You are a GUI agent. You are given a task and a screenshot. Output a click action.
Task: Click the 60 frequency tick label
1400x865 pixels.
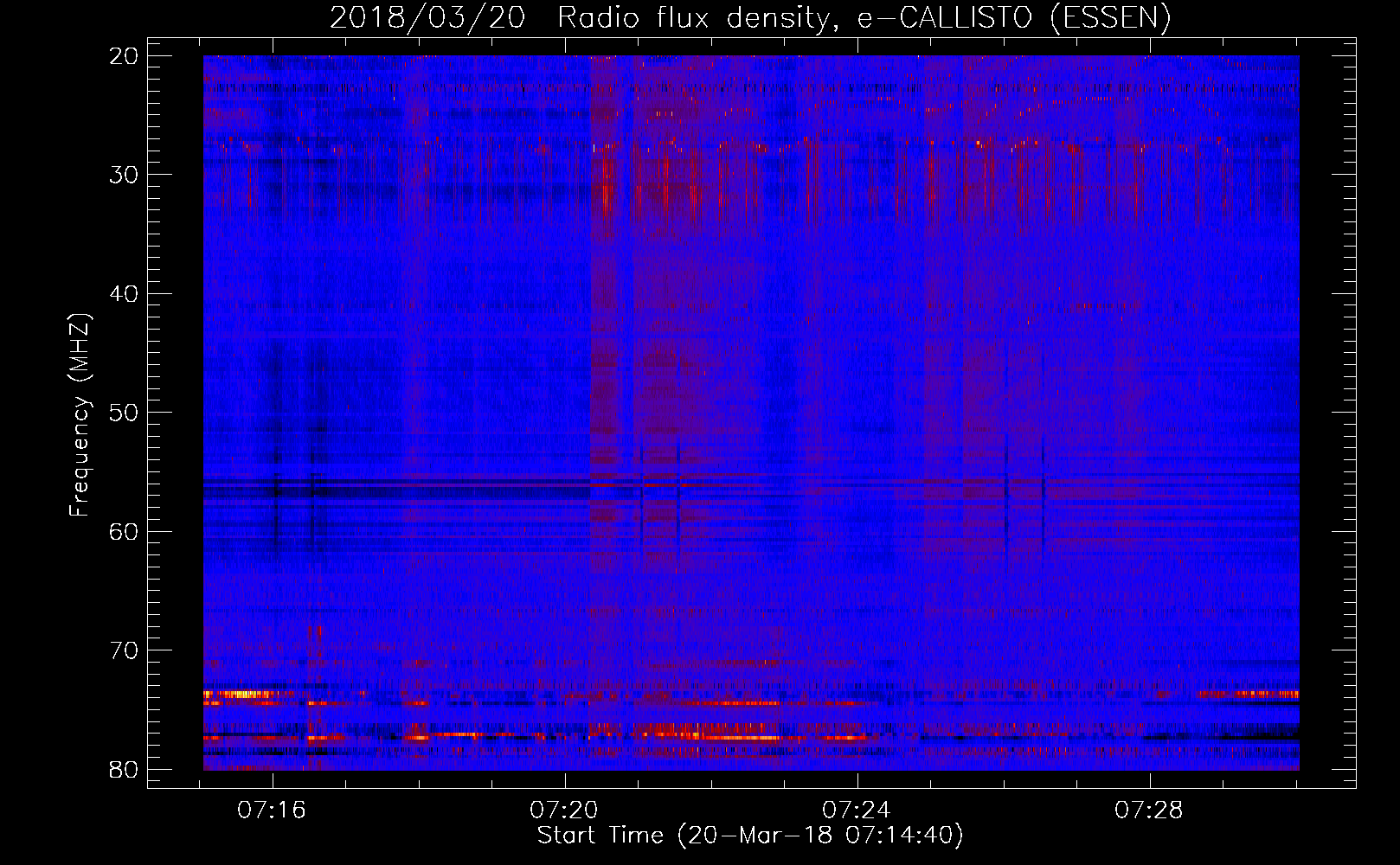point(125,531)
